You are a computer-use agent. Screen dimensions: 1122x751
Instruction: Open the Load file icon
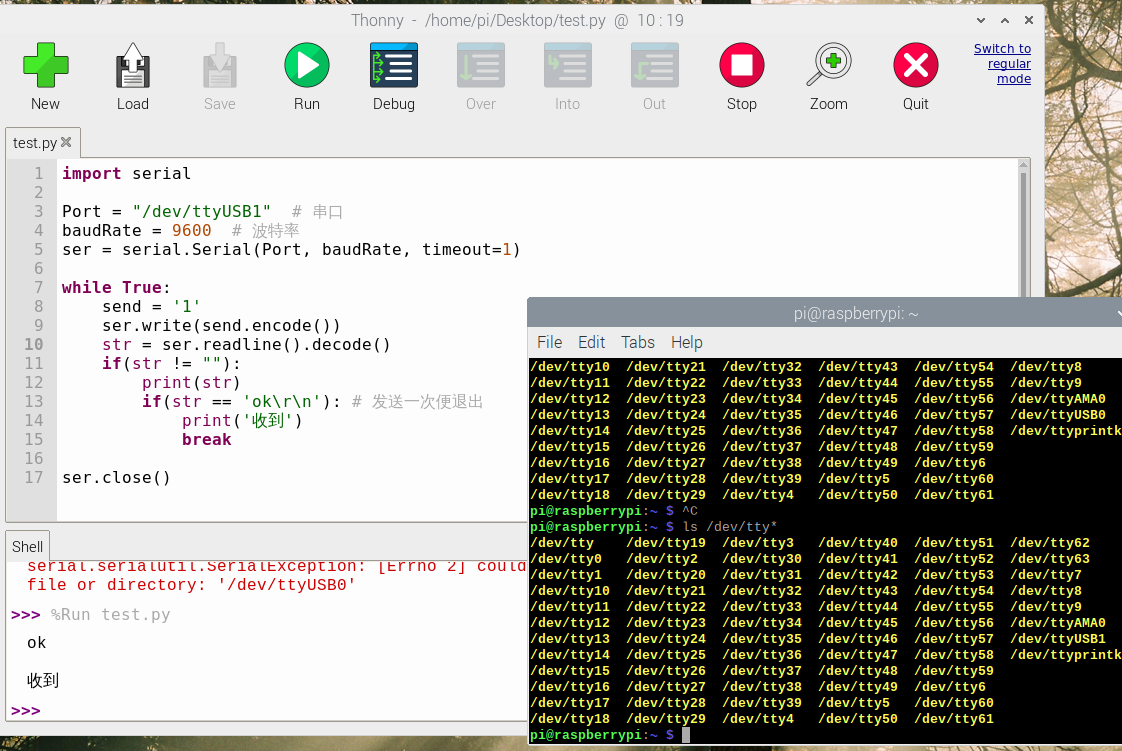coord(132,65)
